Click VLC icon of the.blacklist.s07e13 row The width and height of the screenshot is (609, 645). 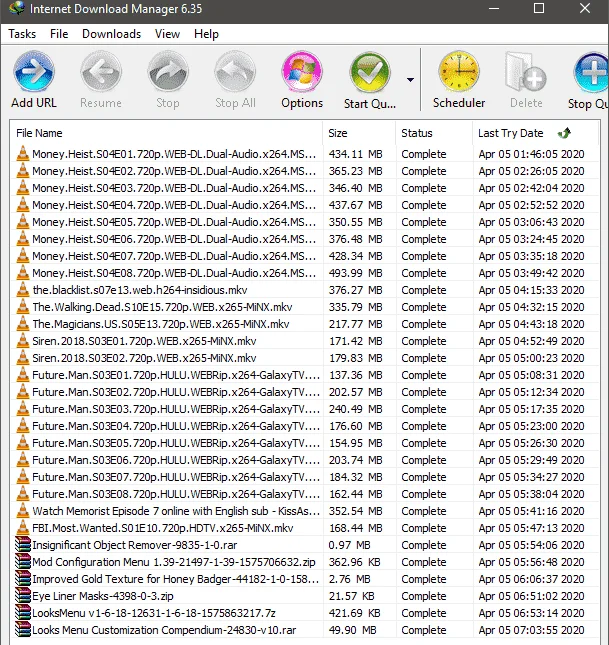[23, 290]
